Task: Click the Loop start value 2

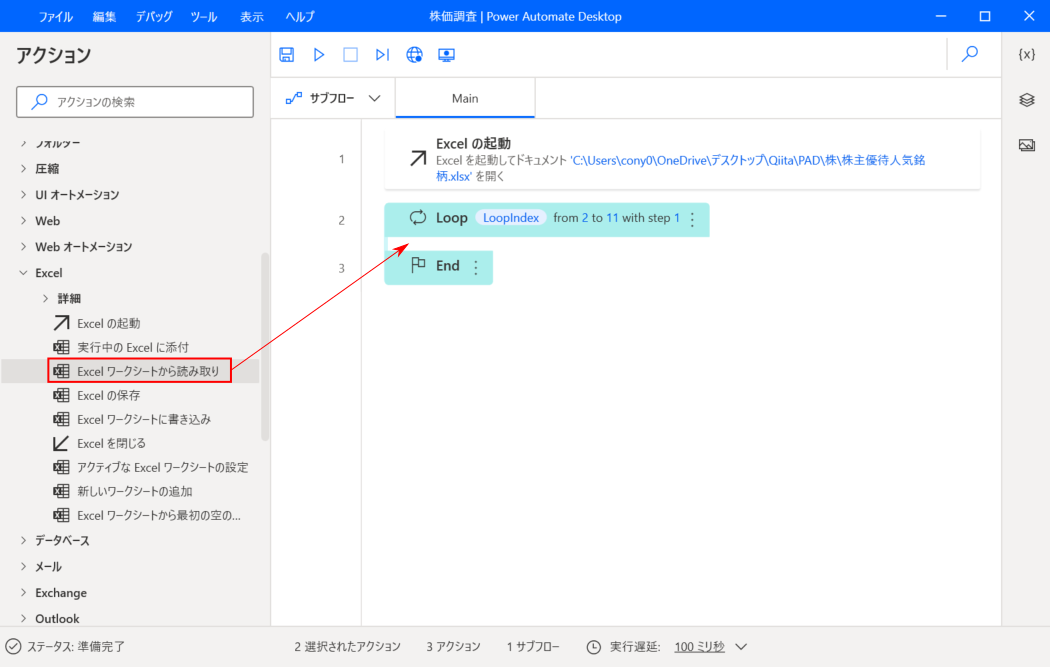Action: (585, 218)
